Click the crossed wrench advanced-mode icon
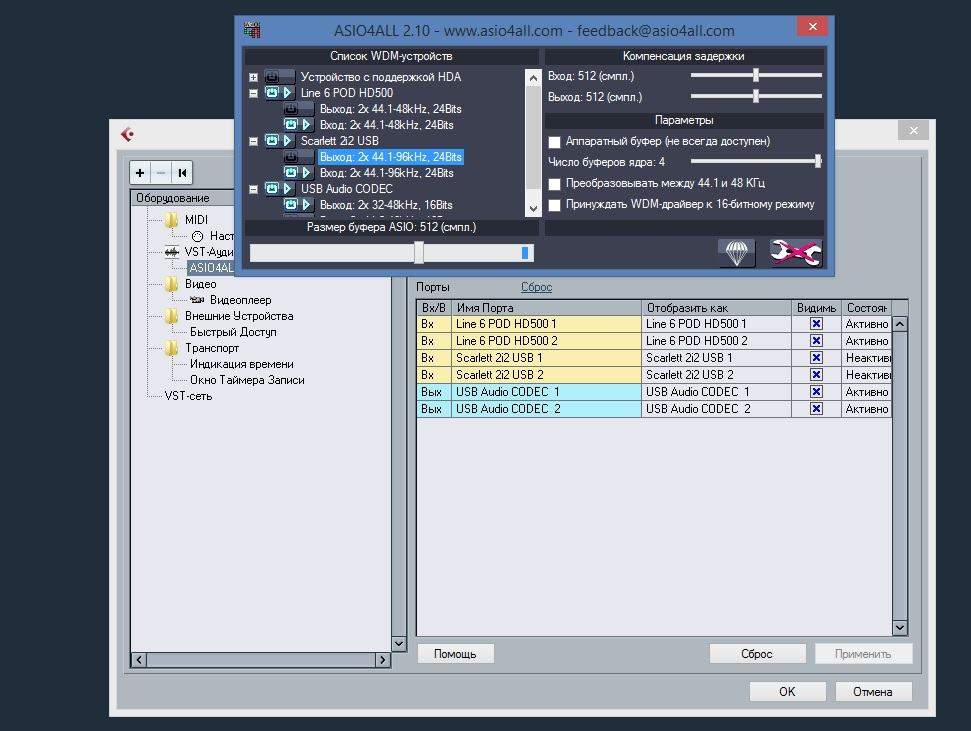Viewport: 971px width, 731px height. click(x=795, y=253)
